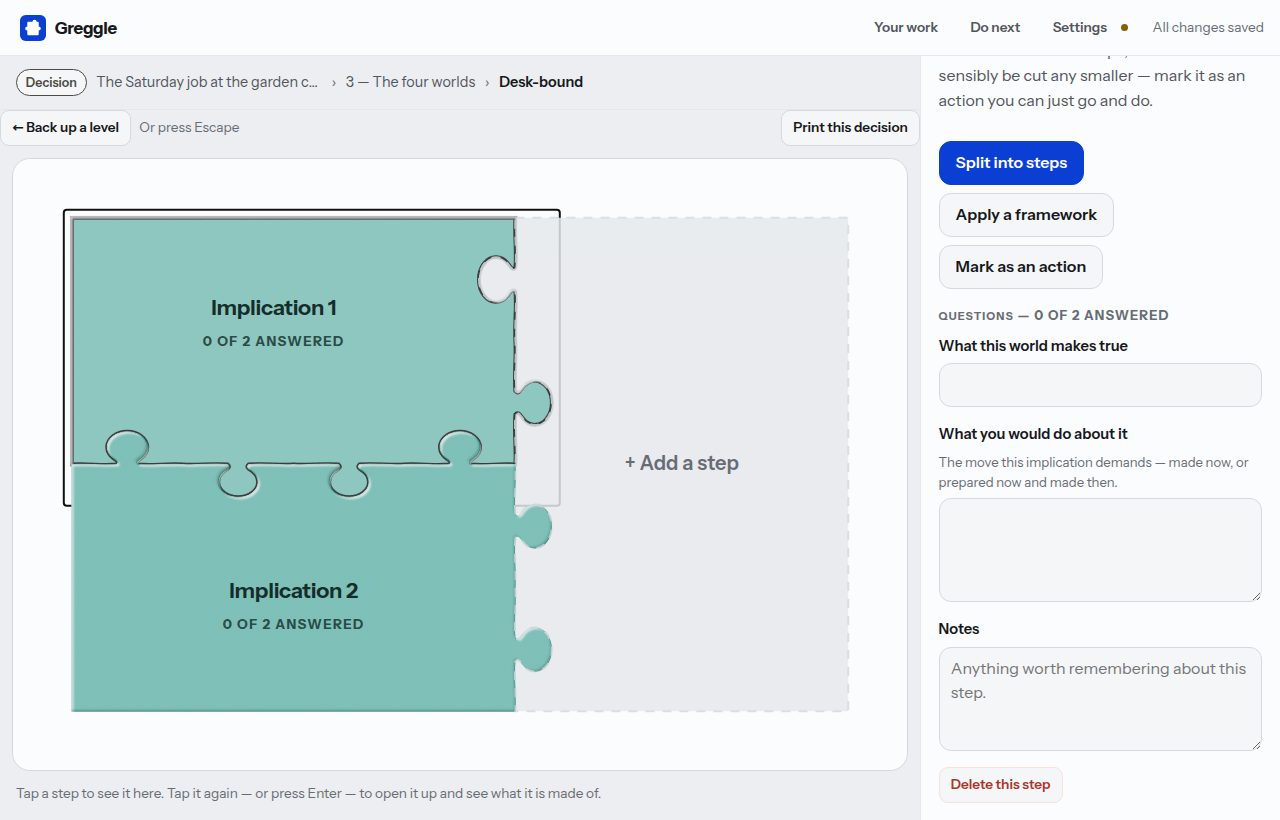Add a step via the empty slot
1280x820 pixels.
(x=682, y=463)
